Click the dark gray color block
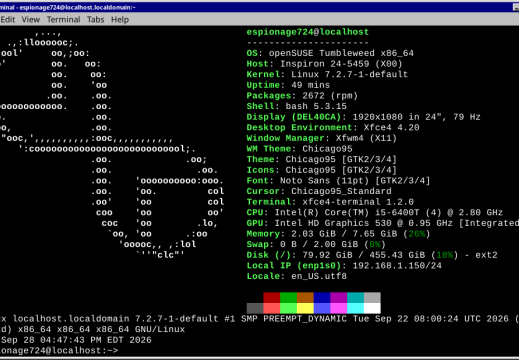 [x=255, y=308]
